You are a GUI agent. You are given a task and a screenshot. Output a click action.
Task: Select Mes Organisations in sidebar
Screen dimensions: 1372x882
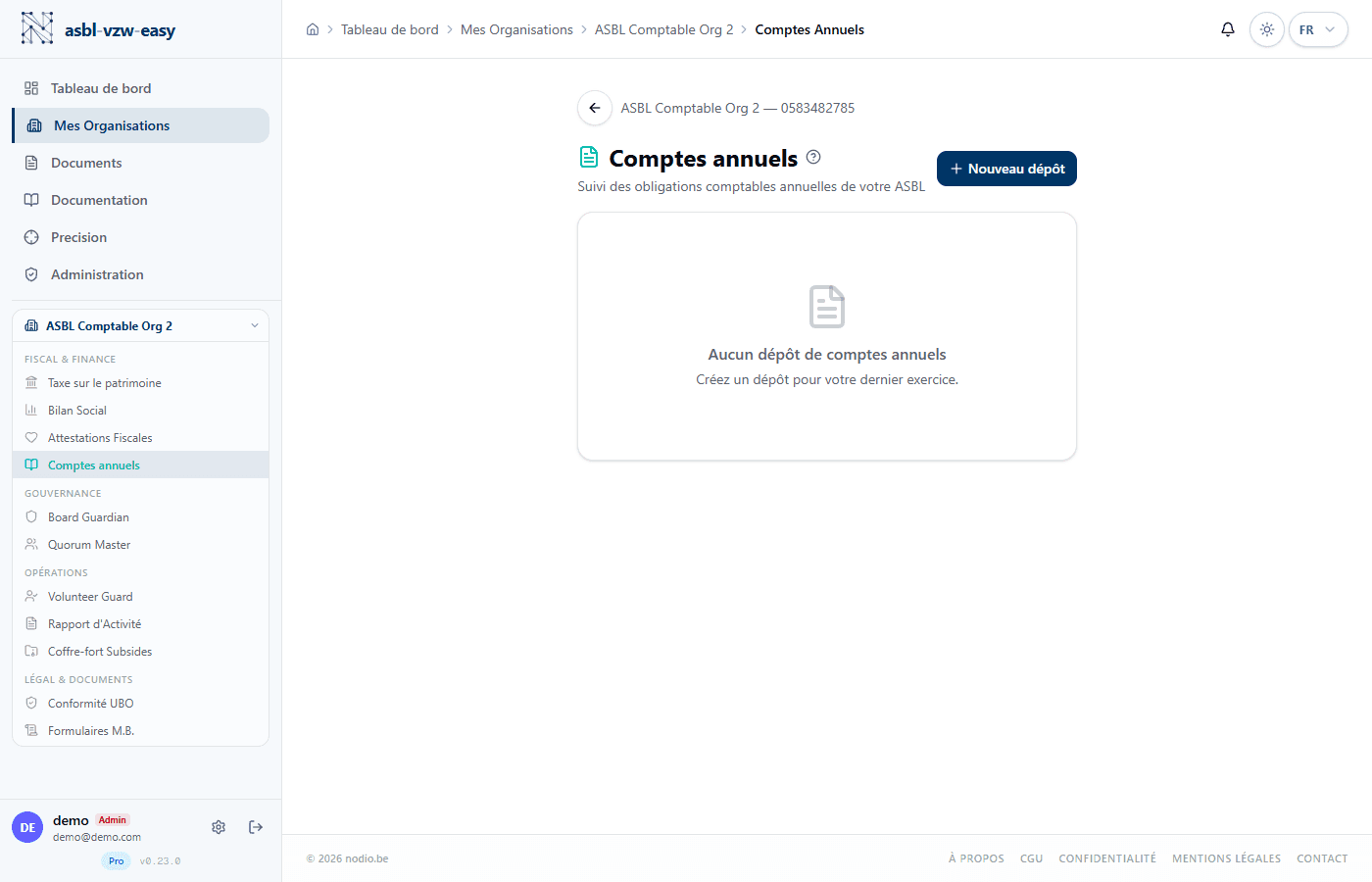click(140, 125)
